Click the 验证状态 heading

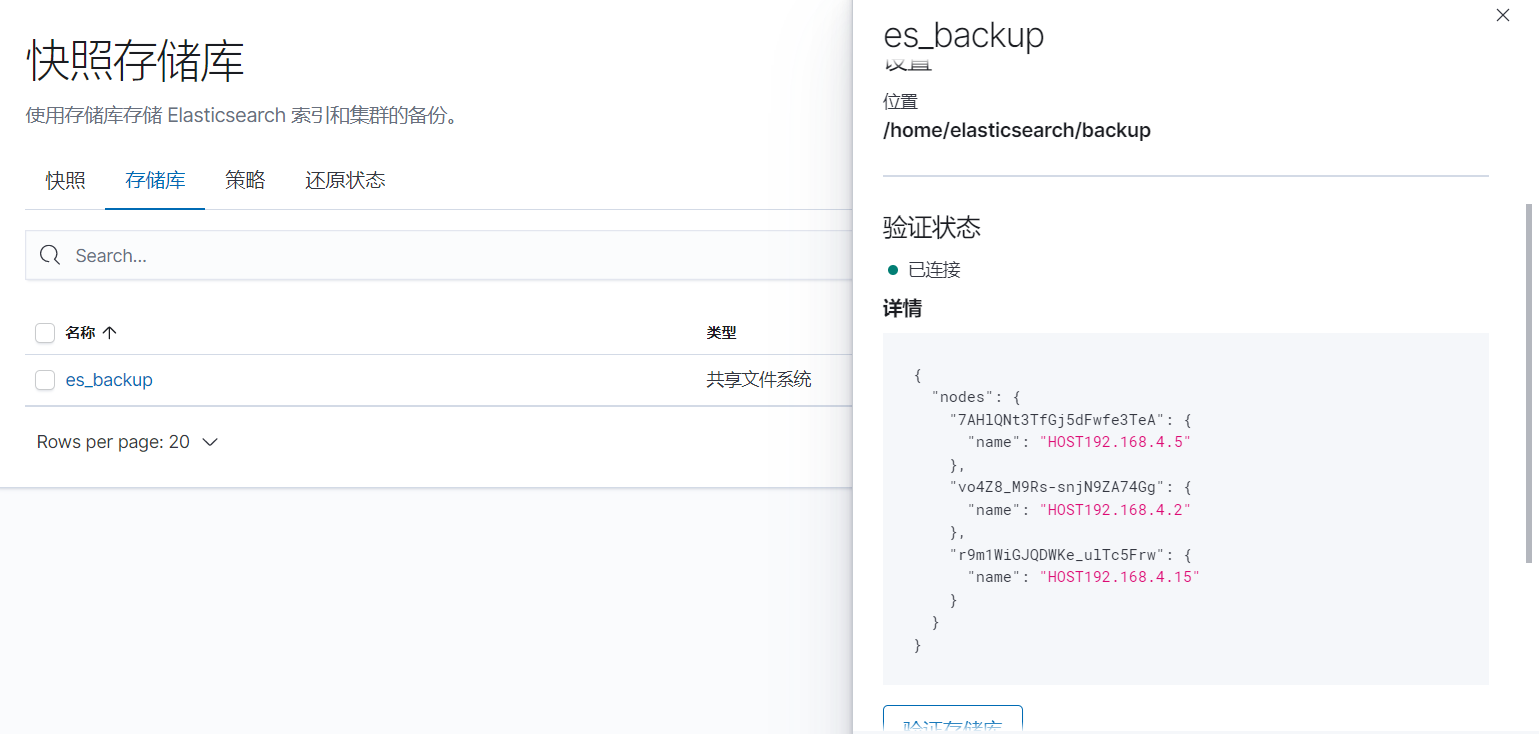click(x=932, y=228)
